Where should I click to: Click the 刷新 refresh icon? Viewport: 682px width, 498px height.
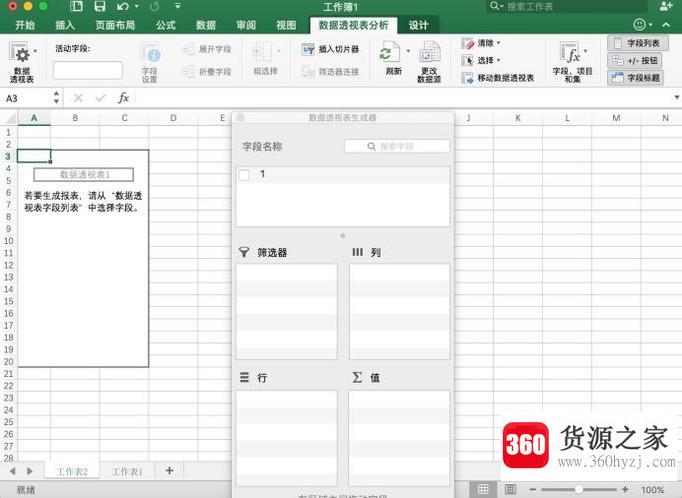389,52
